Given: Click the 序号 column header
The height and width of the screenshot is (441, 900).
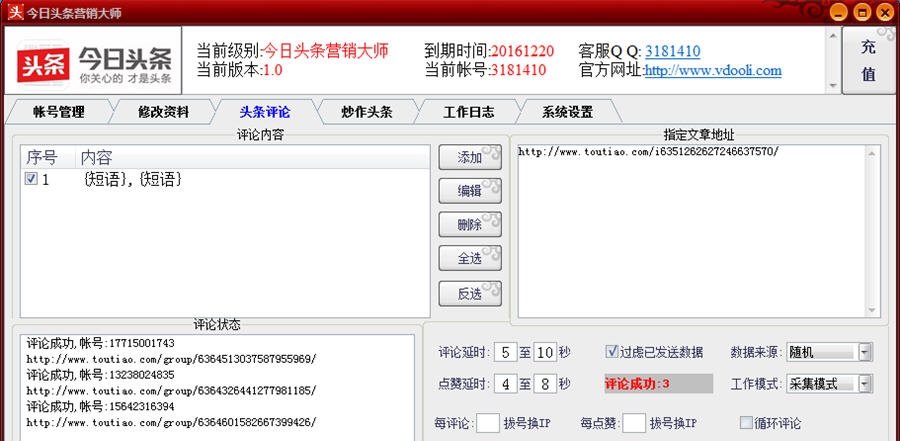Looking at the screenshot, I should click(x=48, y=157).
